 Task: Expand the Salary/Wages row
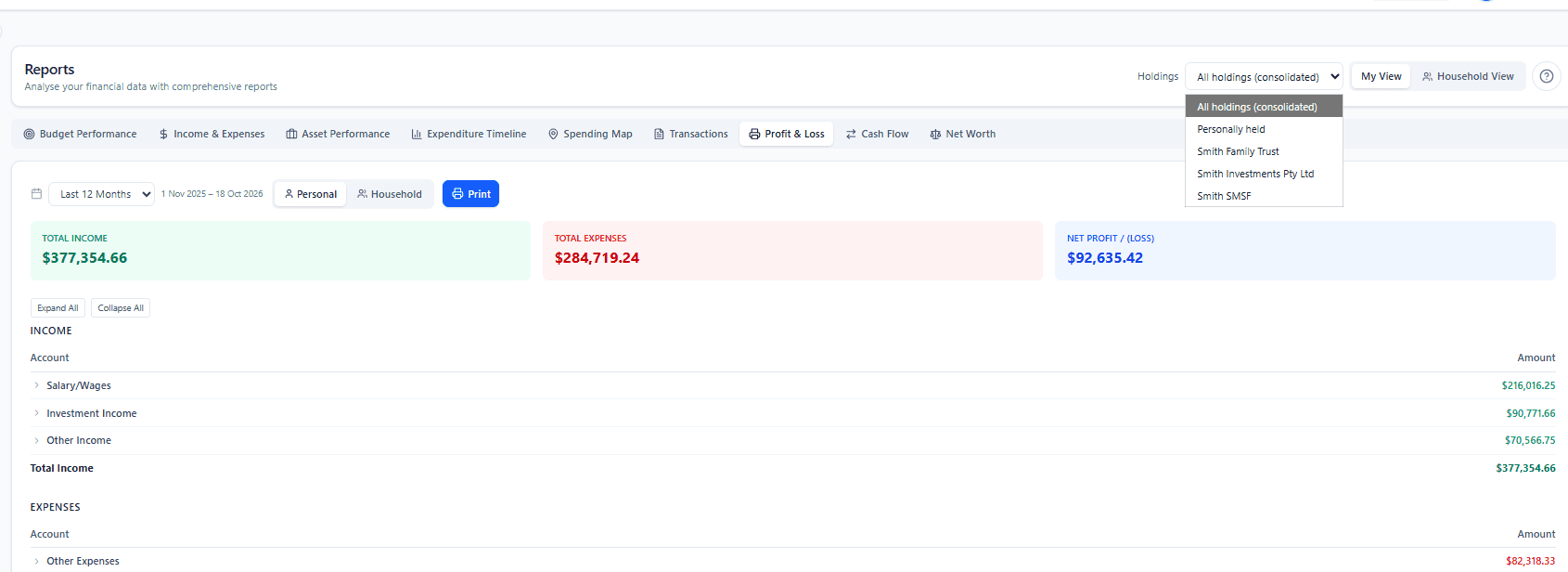[x=37, y=385]
